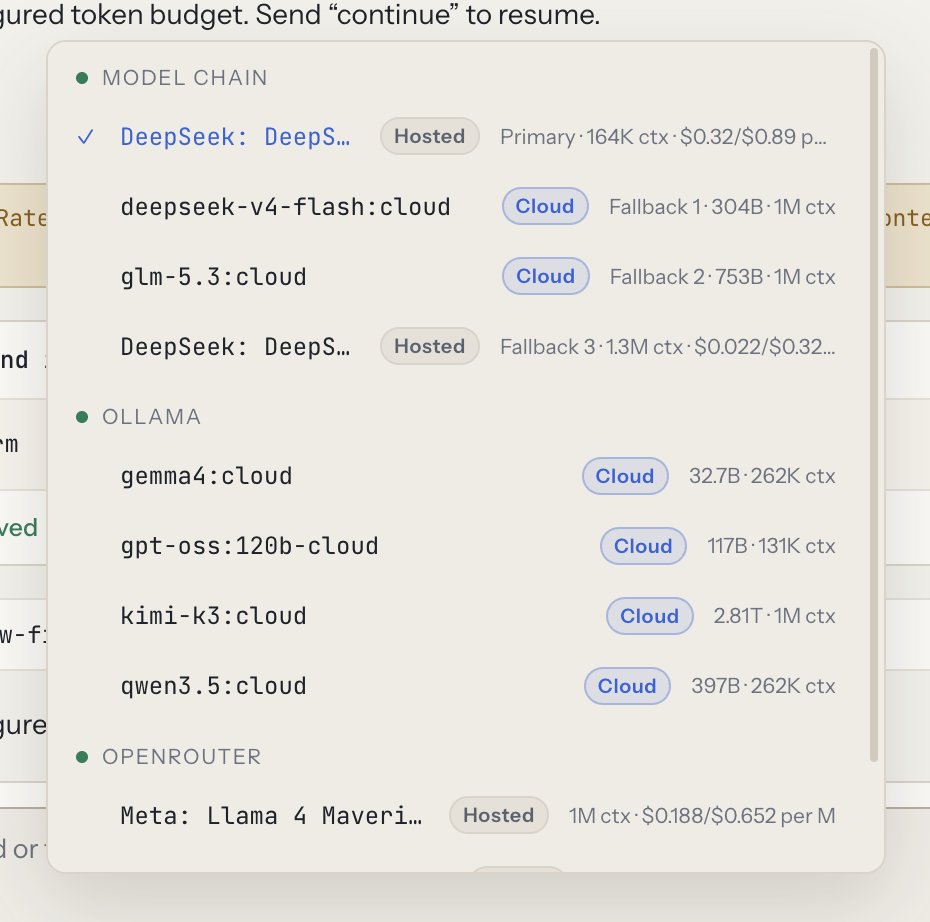This screenshot has height=922, width=930.
Task: Click the MODEL CHAIN section header
Action: [x=185, y=78]
